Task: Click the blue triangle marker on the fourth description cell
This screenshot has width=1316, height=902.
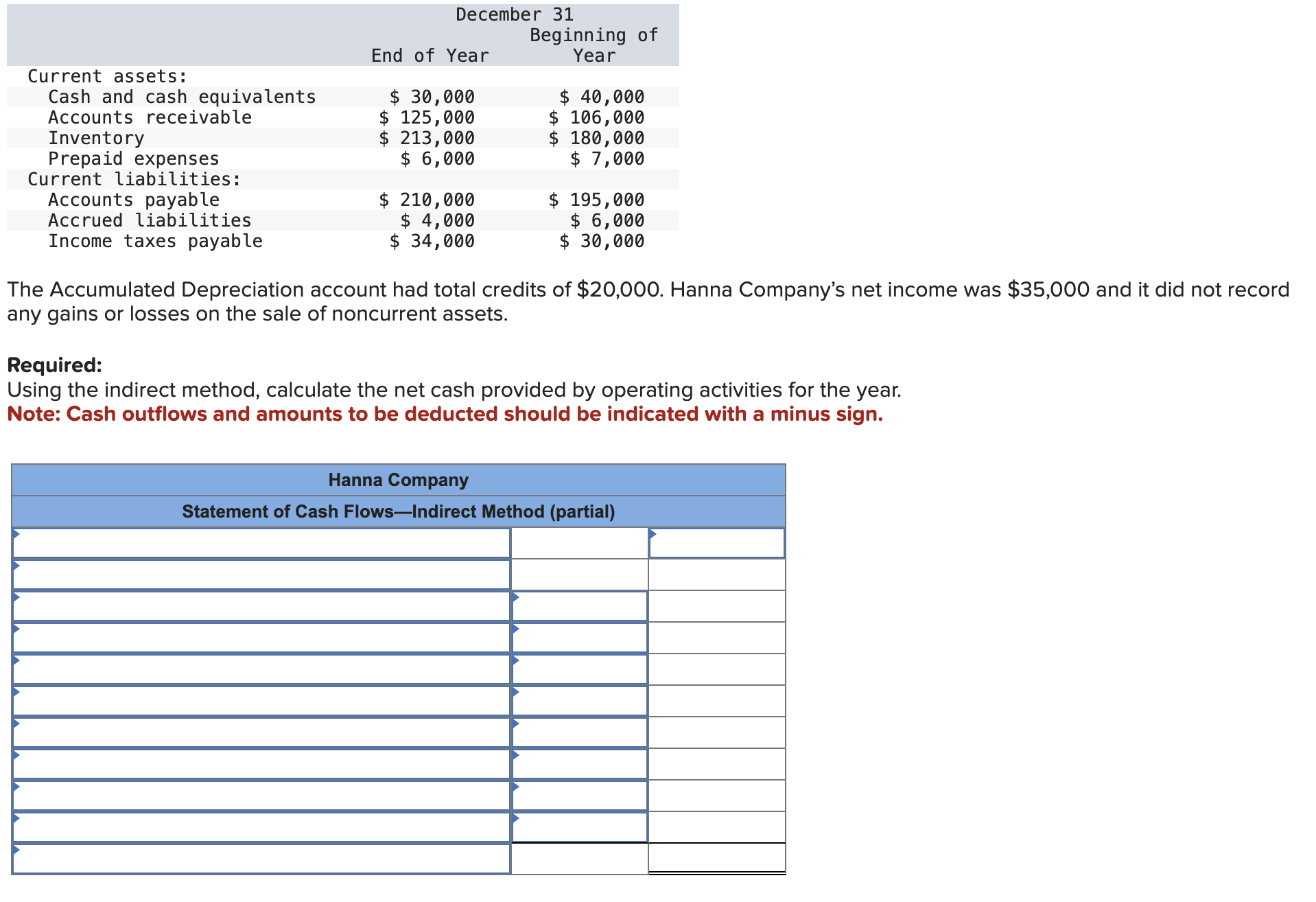Action: (x=17, y=629)
